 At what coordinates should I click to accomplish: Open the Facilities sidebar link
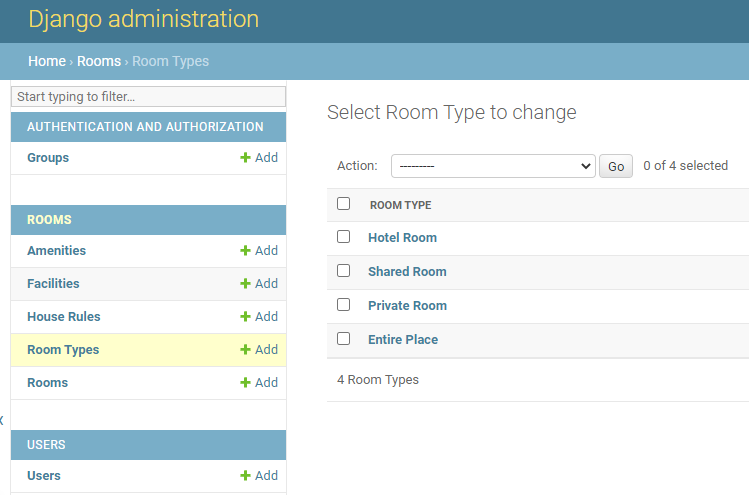point(53,284)
